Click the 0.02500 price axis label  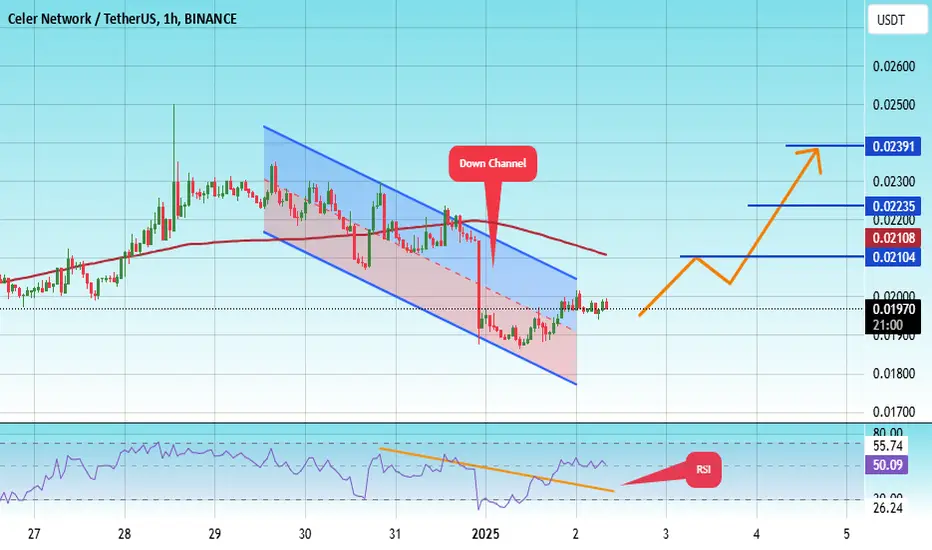893,105
